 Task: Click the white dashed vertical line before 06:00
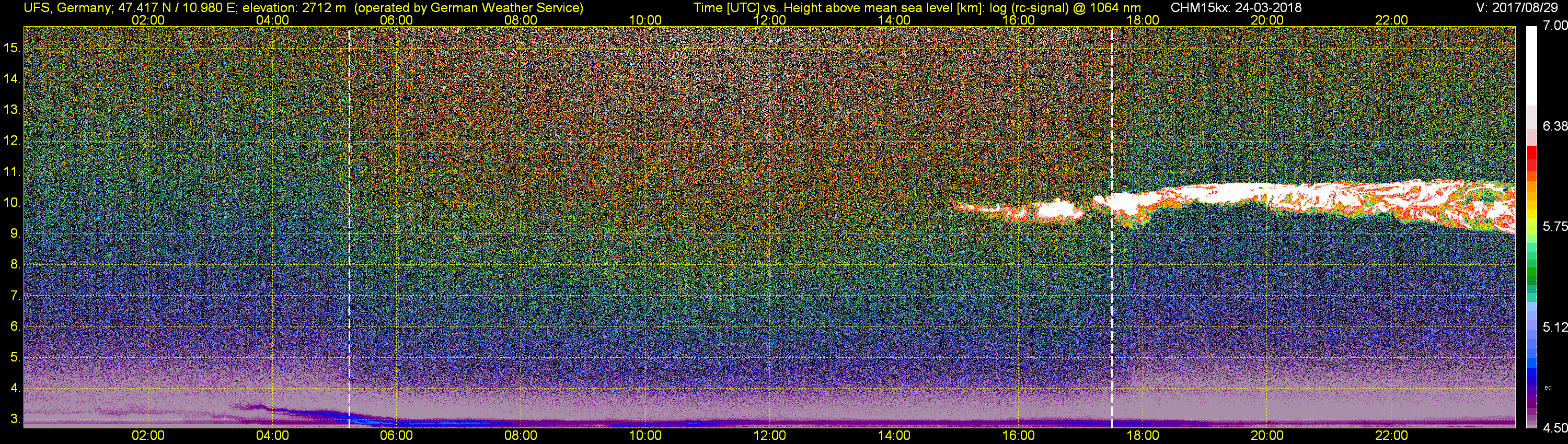(x=349, y=226)
